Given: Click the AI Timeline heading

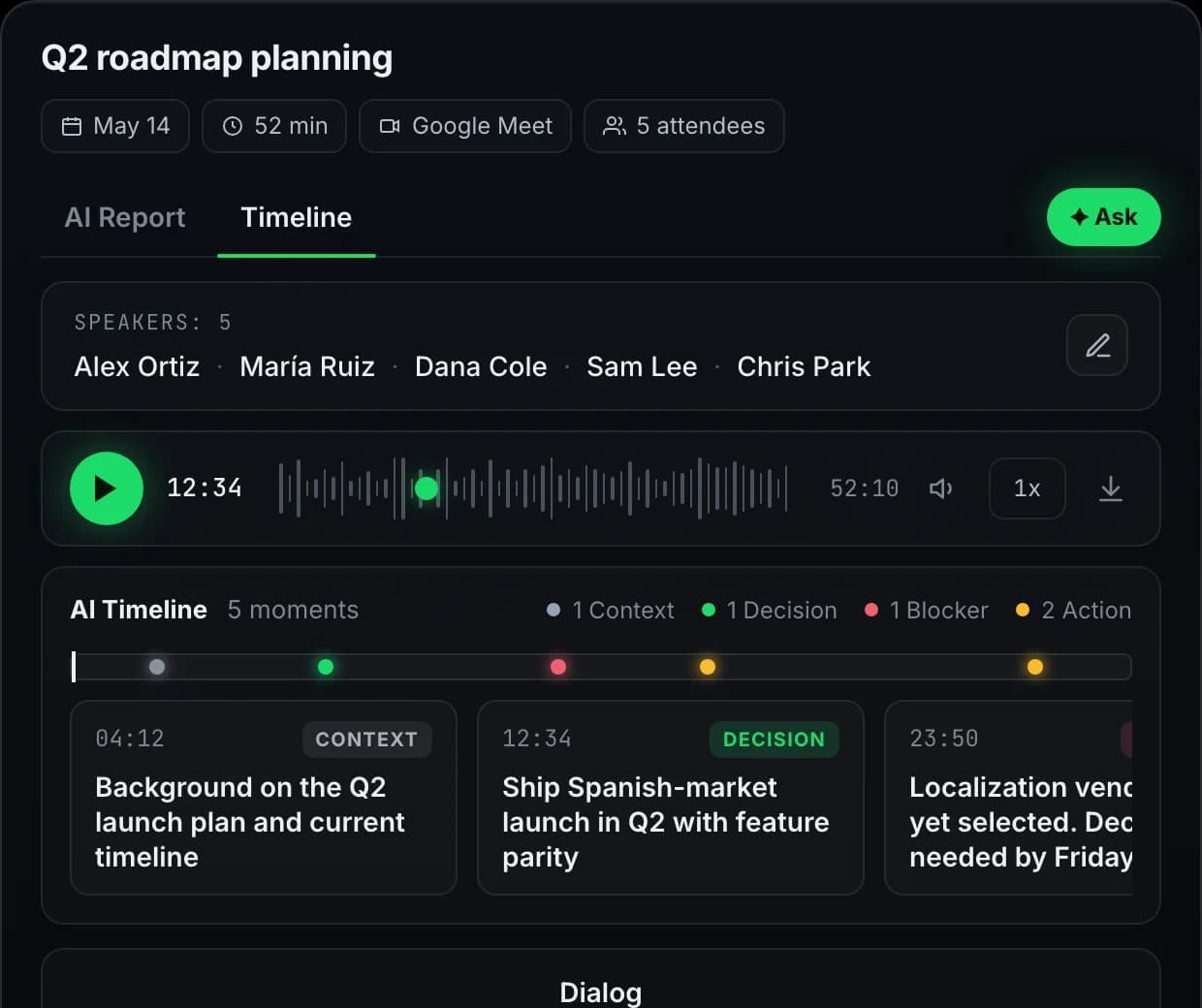Looking at the screenshot, I should click(x=139, y=610).
